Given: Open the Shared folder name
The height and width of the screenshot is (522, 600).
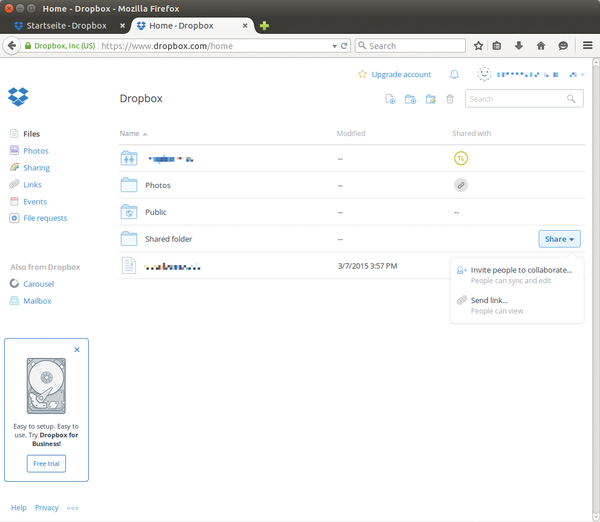Looking at the screenshot, I should click(168, 239).
